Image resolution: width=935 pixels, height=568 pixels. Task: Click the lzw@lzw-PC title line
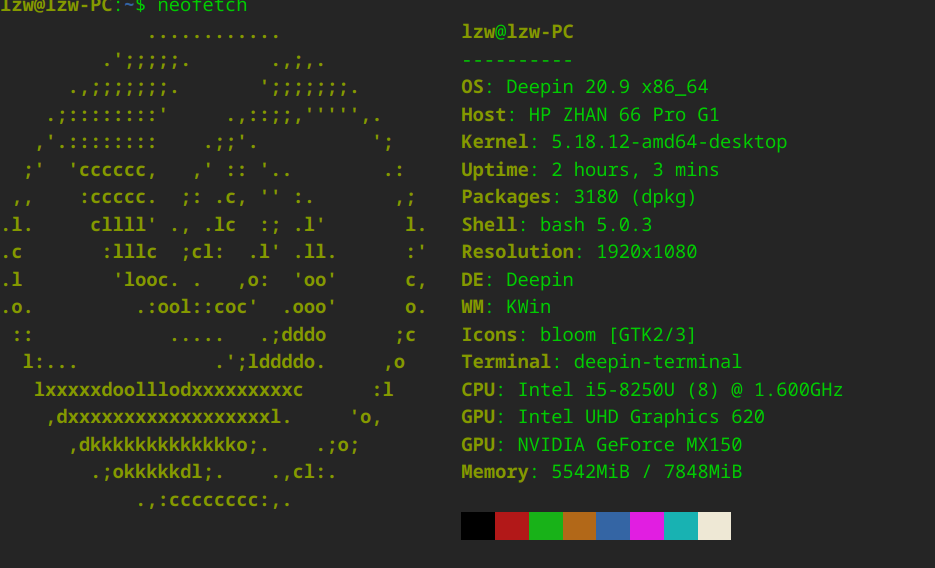518,32
